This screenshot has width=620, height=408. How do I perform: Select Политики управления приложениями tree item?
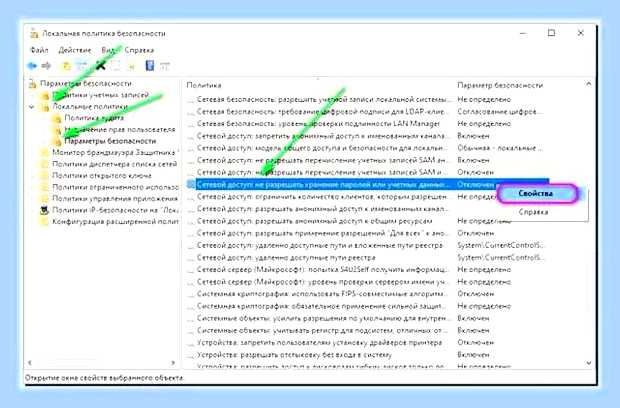[115, 198]
